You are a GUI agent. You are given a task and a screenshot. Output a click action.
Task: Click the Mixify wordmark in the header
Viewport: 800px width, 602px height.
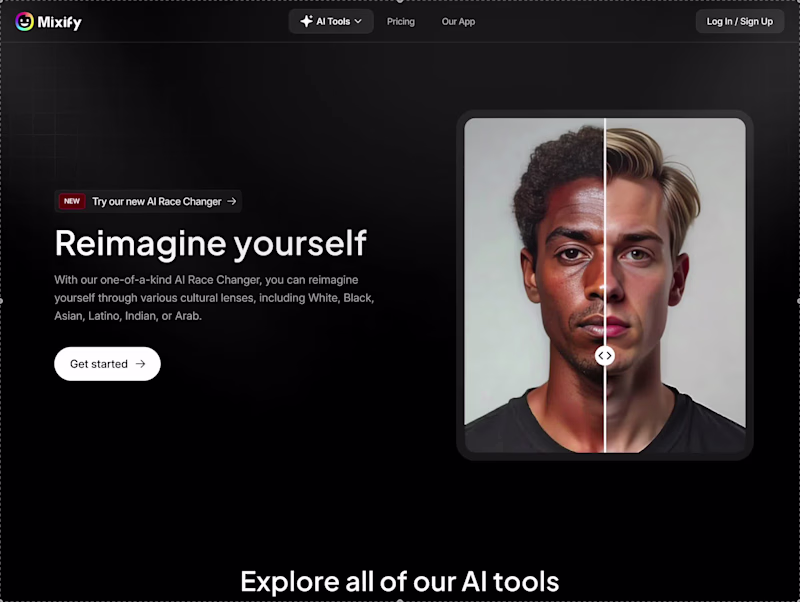click(59, 21)
